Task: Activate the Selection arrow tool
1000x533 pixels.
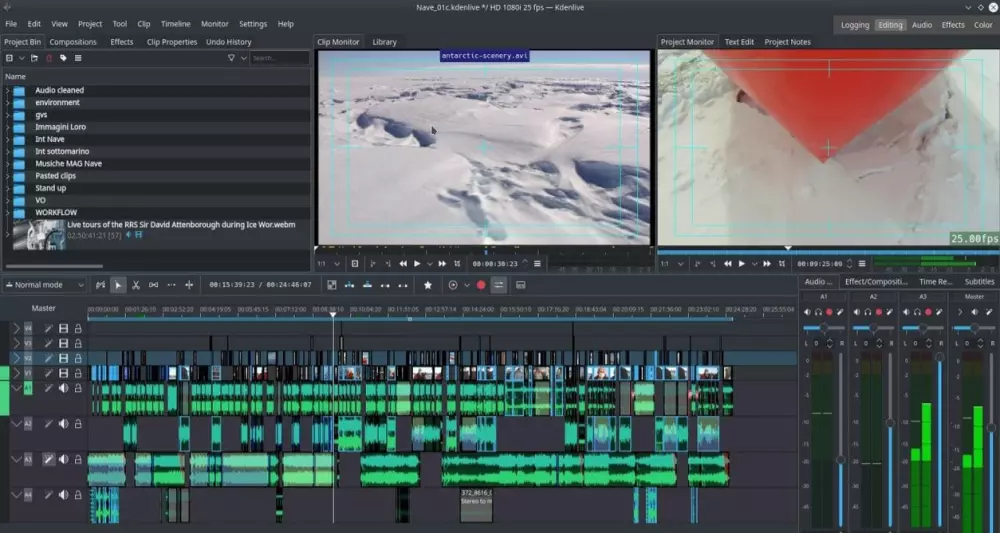Action: coord(118,285)
